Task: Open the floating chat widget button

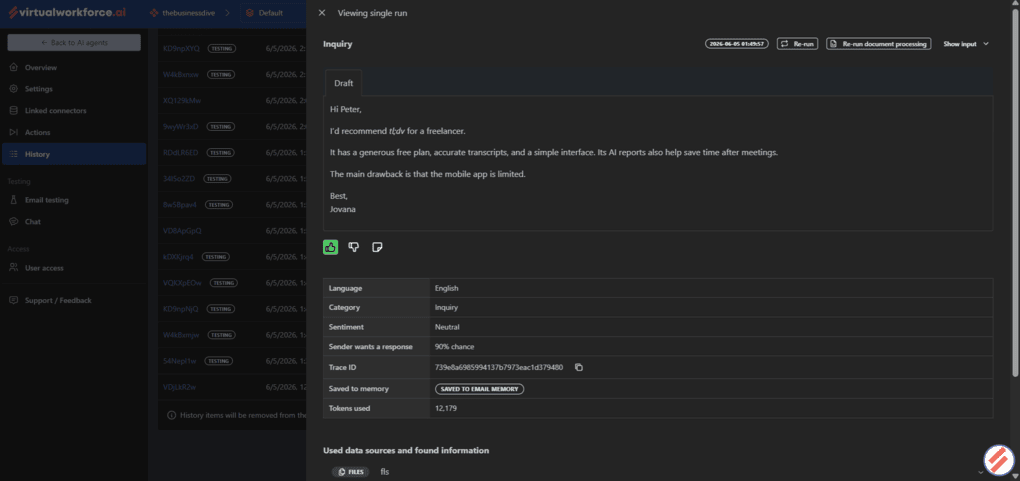Action: [x=999, y=460]
